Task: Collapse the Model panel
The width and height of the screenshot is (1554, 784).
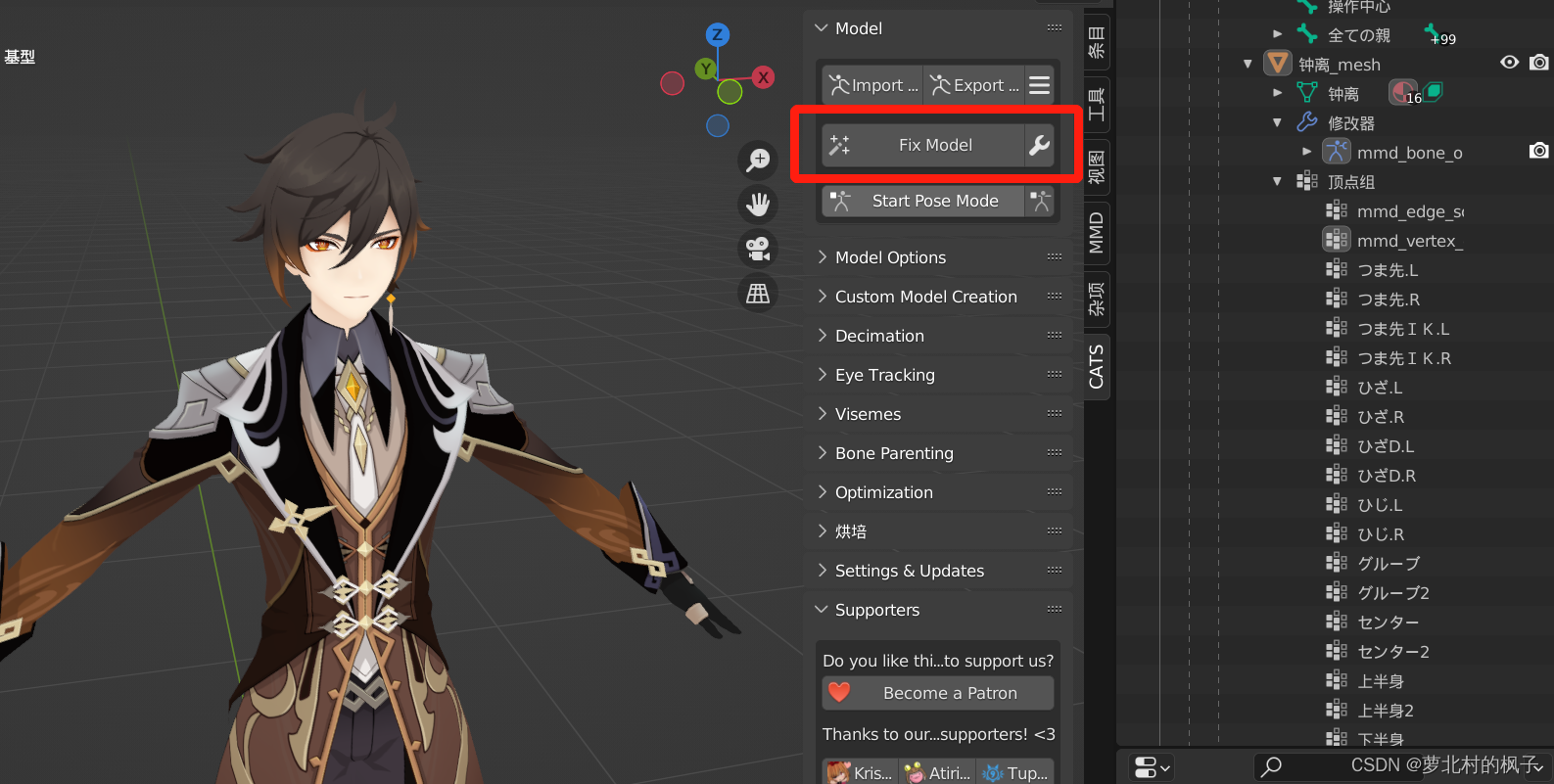Action: click(822, 28)
